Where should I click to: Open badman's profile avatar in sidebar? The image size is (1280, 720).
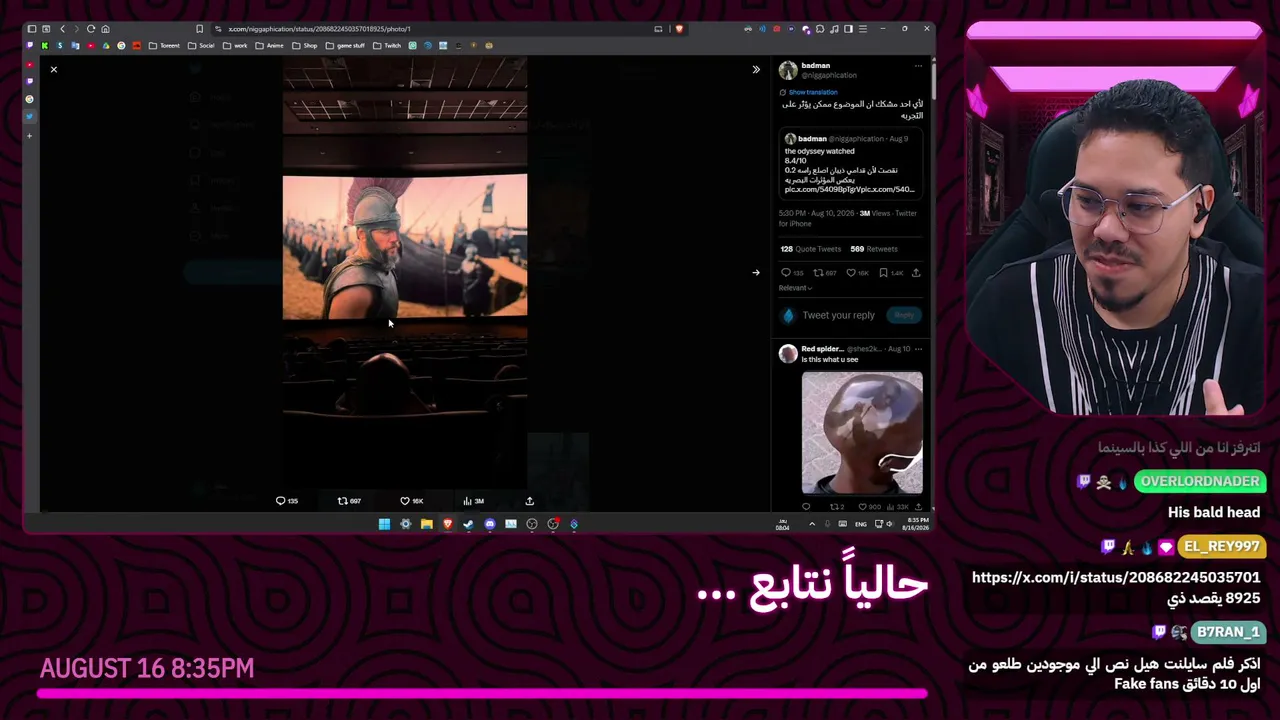point(788,70)
